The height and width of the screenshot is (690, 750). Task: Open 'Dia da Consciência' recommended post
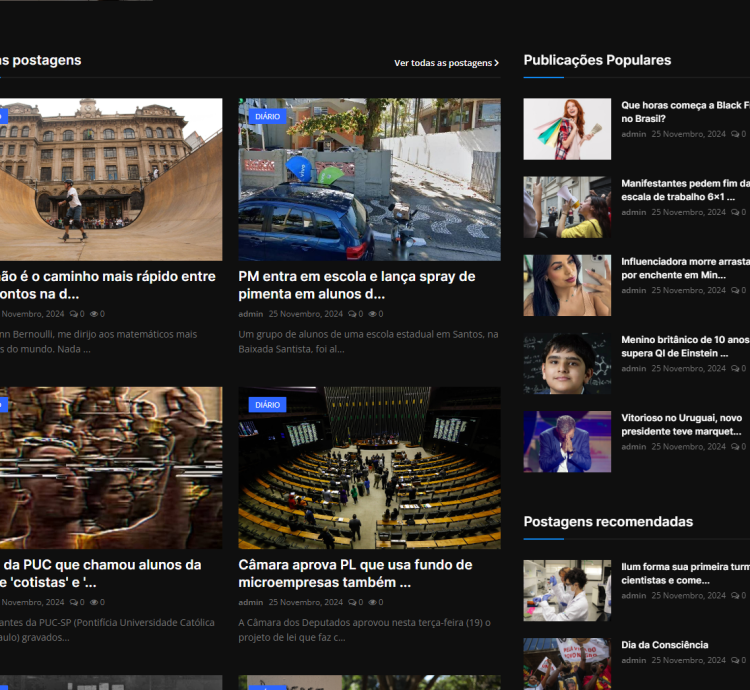coord(664,645)
